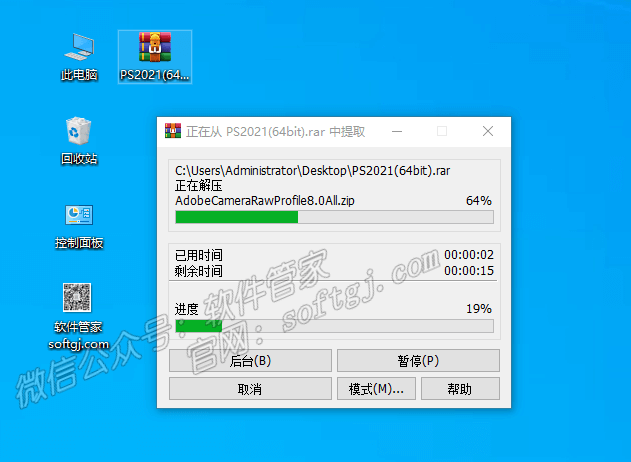Open the 模式(M)... mode button
The width and height of the screenshot is (631, 462).
(x=376, y=389)
